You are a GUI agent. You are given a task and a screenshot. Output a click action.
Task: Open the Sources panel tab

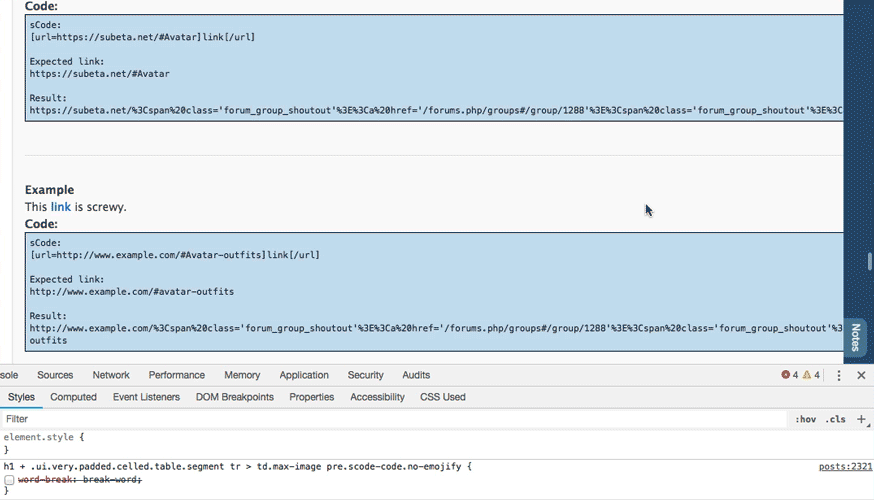(x=55, y=375)
